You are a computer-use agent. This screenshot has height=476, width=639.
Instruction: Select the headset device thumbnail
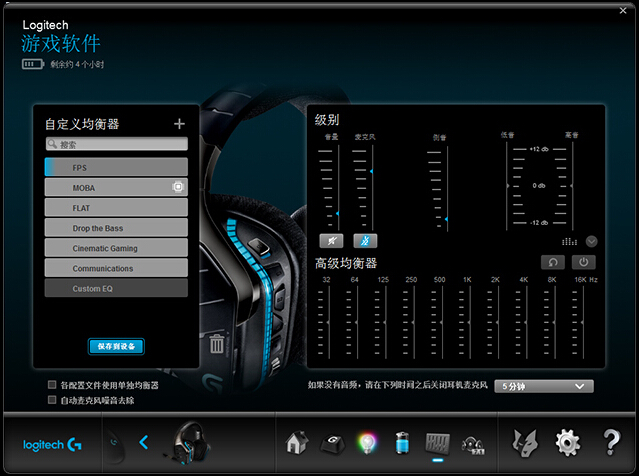pyautogui.click(x=188, y=443)
